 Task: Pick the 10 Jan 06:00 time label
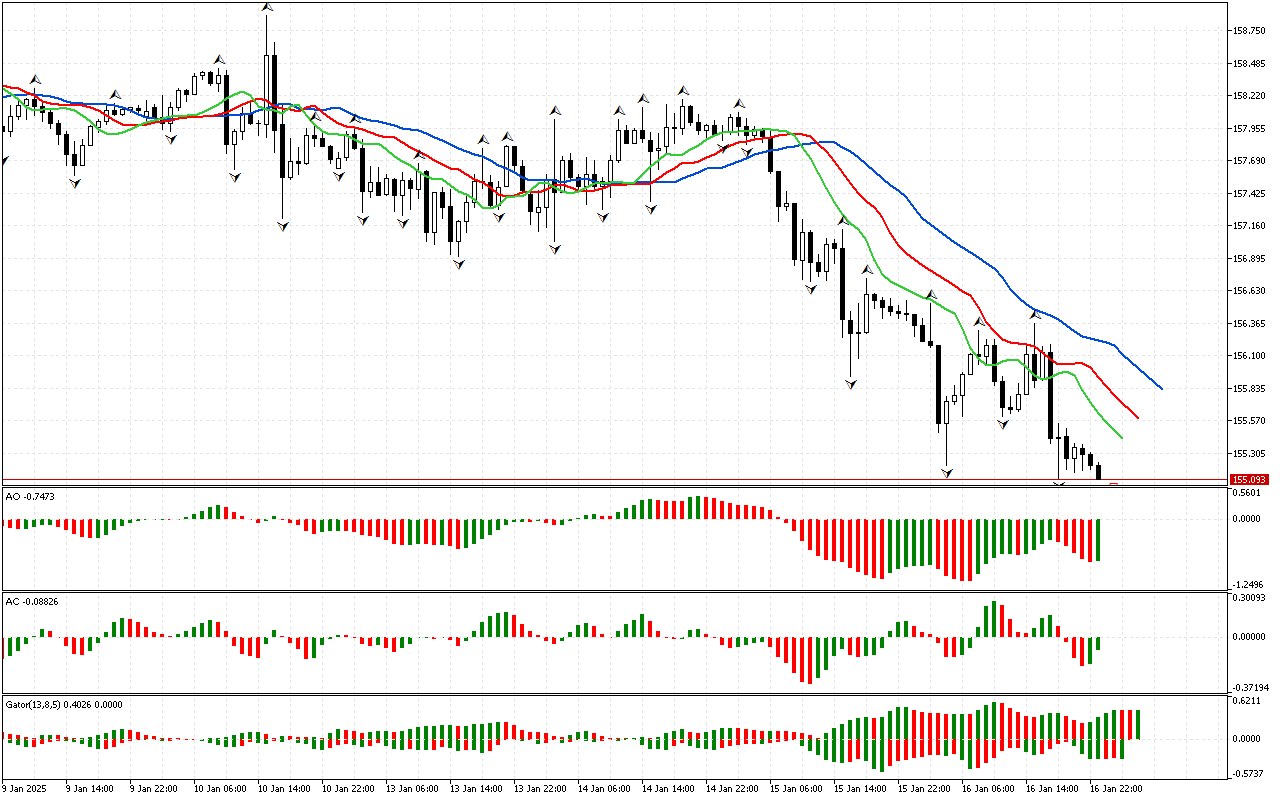(x=219, y=788)
